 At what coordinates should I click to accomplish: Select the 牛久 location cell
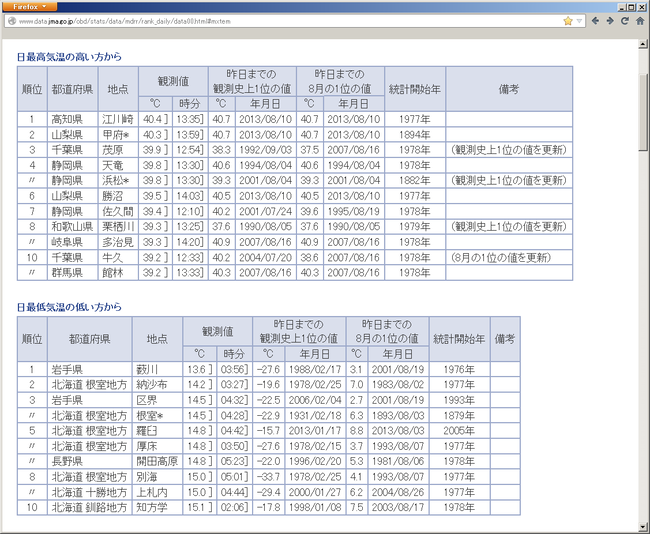pos(118,257)
